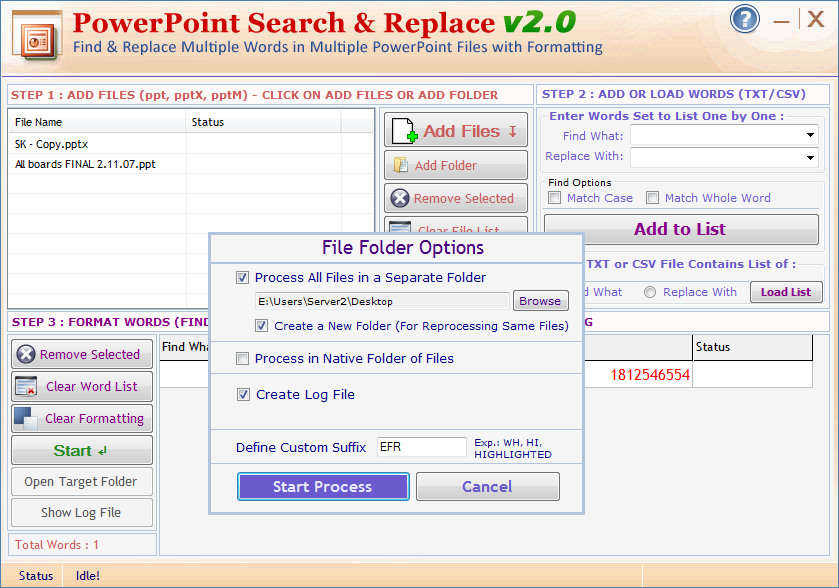839x588 pixels.
Task: Click the green Start button
Action: 82,450
